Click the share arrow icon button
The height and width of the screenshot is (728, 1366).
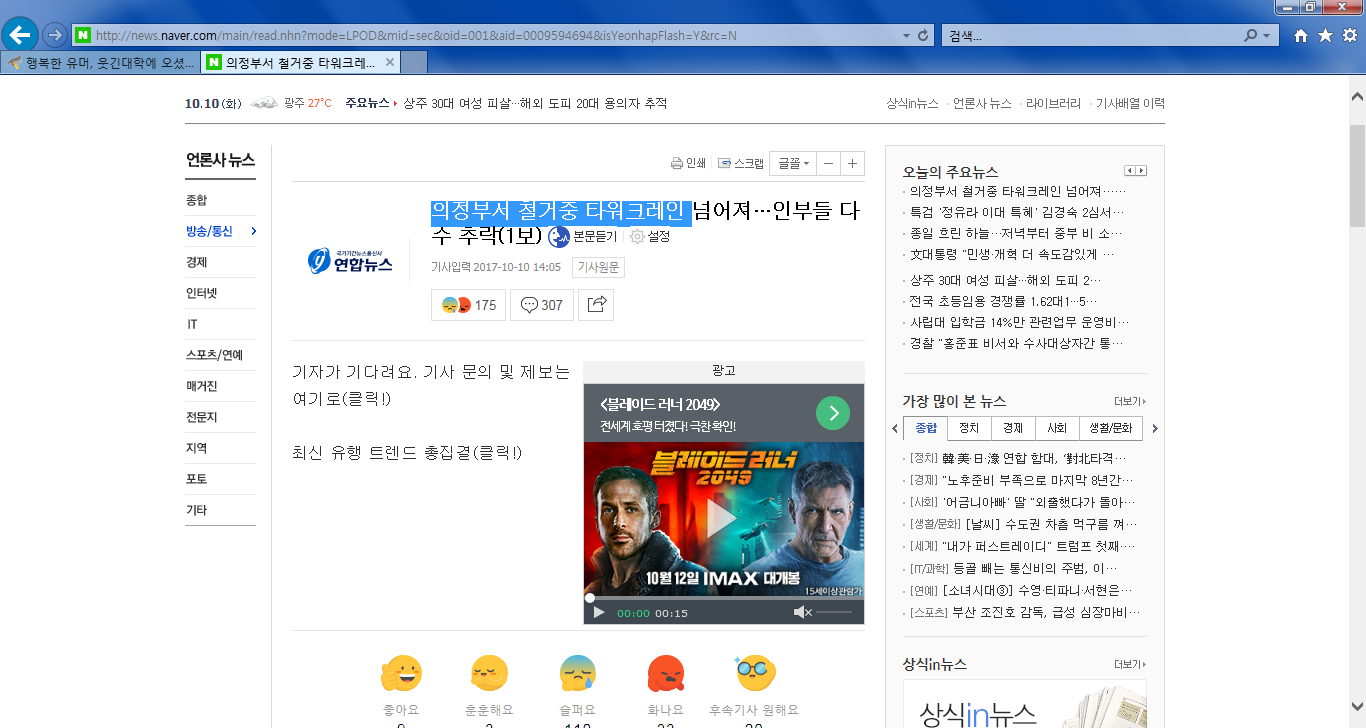pyautogui.click(x=596, y=304)
